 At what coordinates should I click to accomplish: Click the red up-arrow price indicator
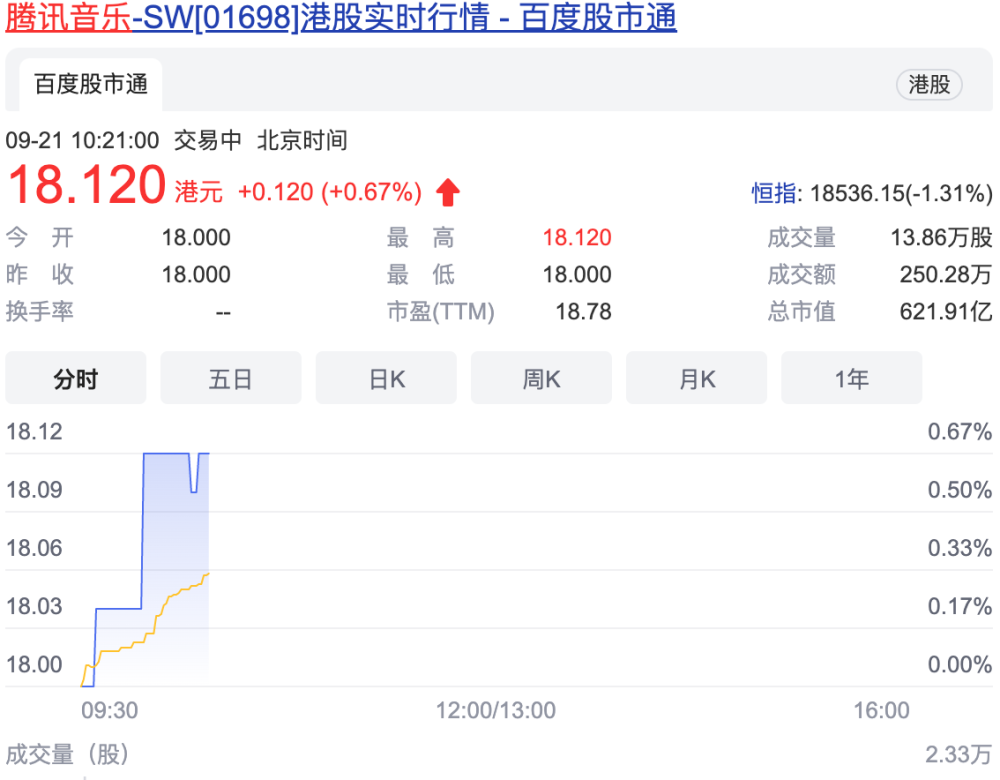448,192
